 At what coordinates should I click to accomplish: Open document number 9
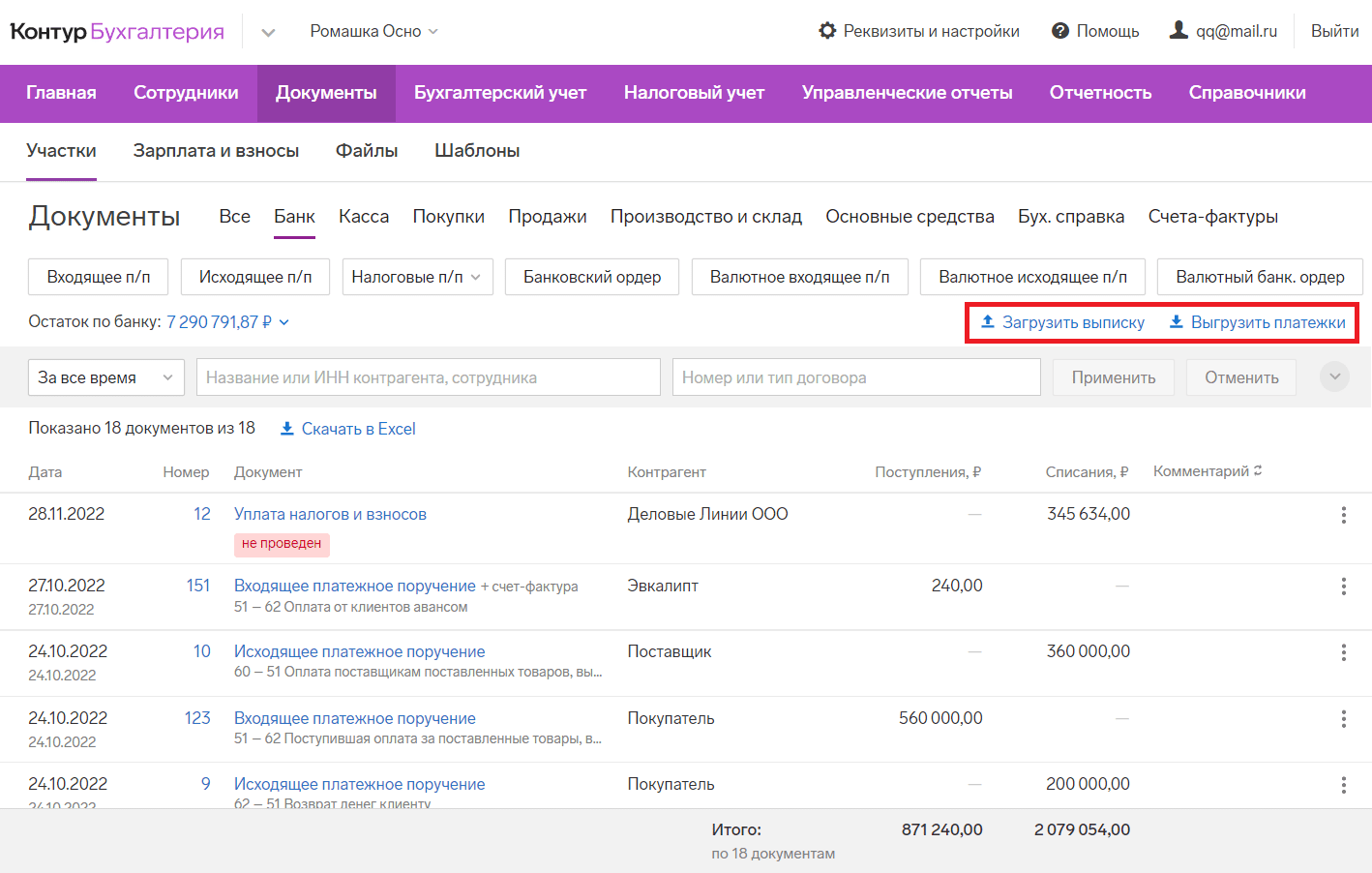coord(206,784)
